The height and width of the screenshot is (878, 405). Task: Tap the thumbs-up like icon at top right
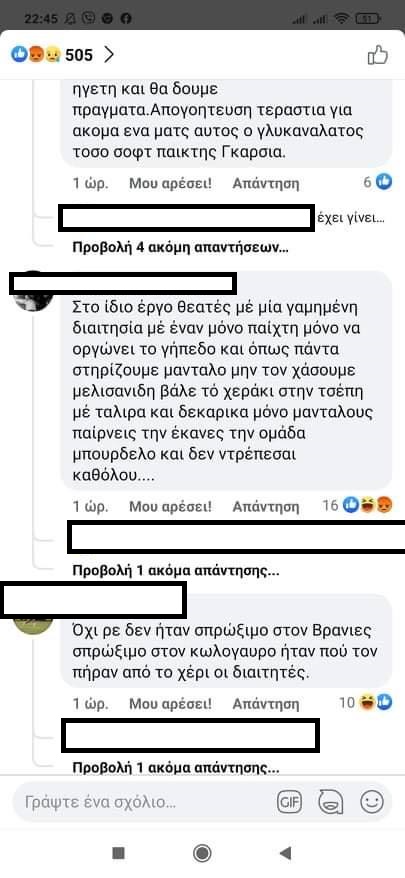[x=378, y=55]
